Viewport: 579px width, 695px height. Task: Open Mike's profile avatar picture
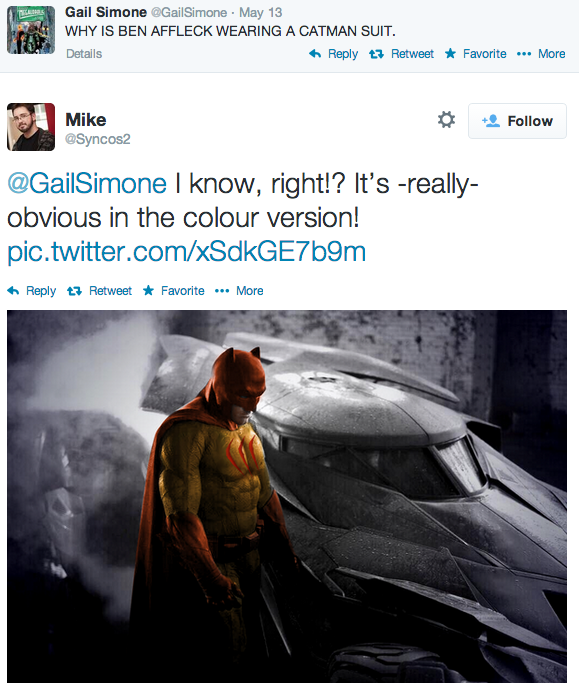(31, 127)
